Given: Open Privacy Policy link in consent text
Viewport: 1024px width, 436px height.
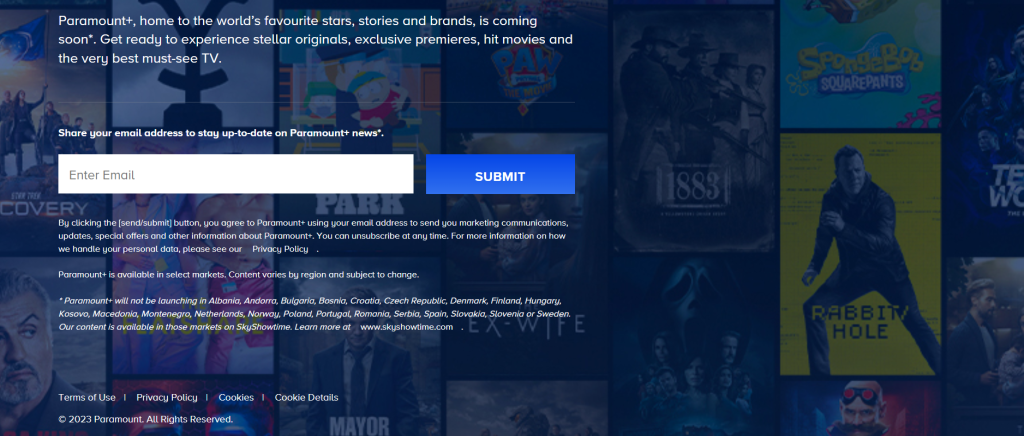Looking at the screenshot, I should (279, 249).
